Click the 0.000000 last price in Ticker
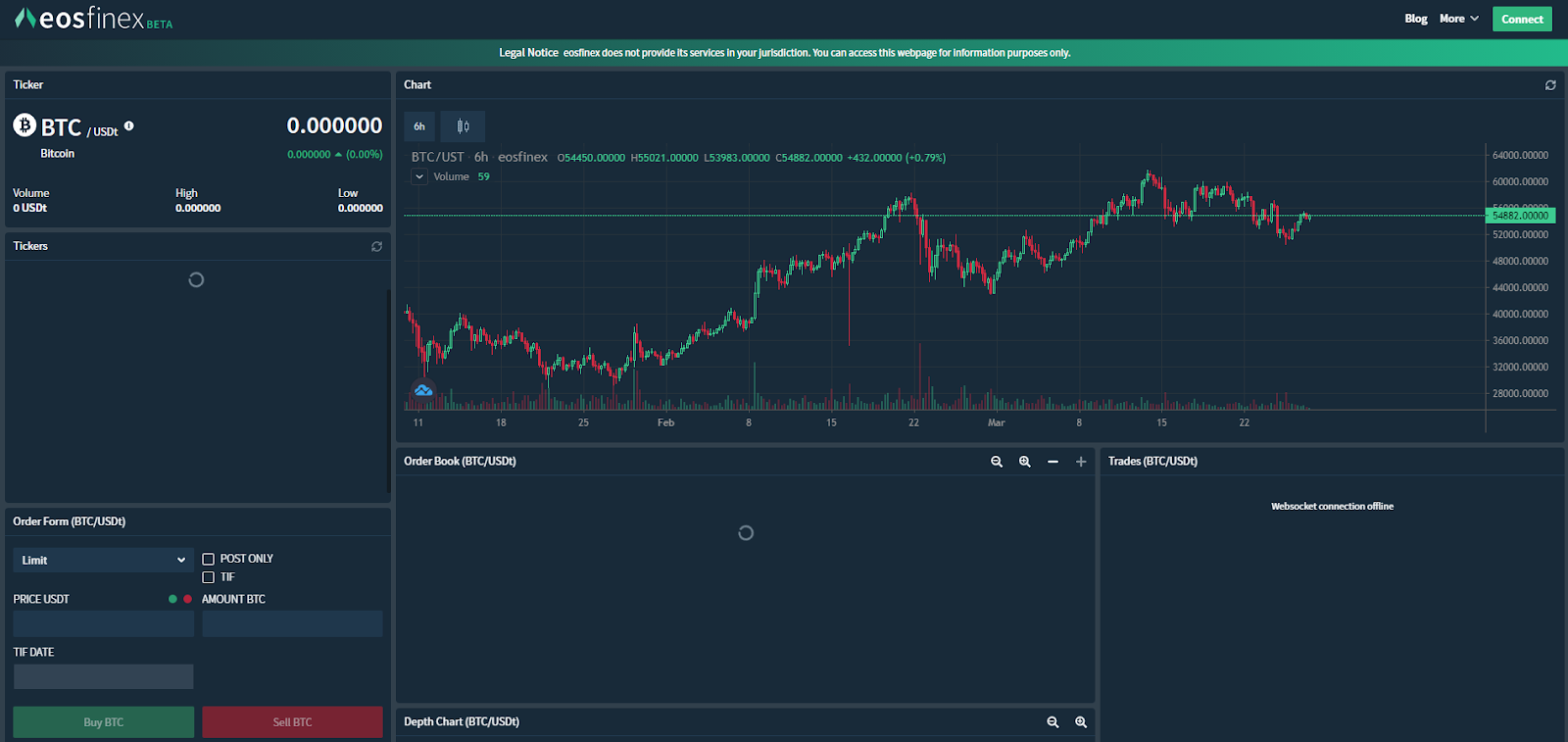Viewport: 1568px width, 742px height. pyautogui.click(x=334, y=125)
